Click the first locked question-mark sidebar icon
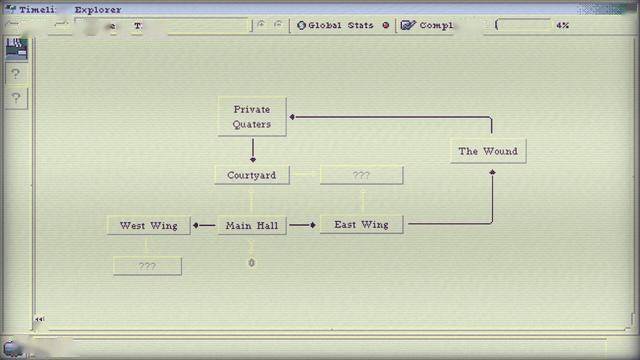640x360 pixels. [16, 74]
